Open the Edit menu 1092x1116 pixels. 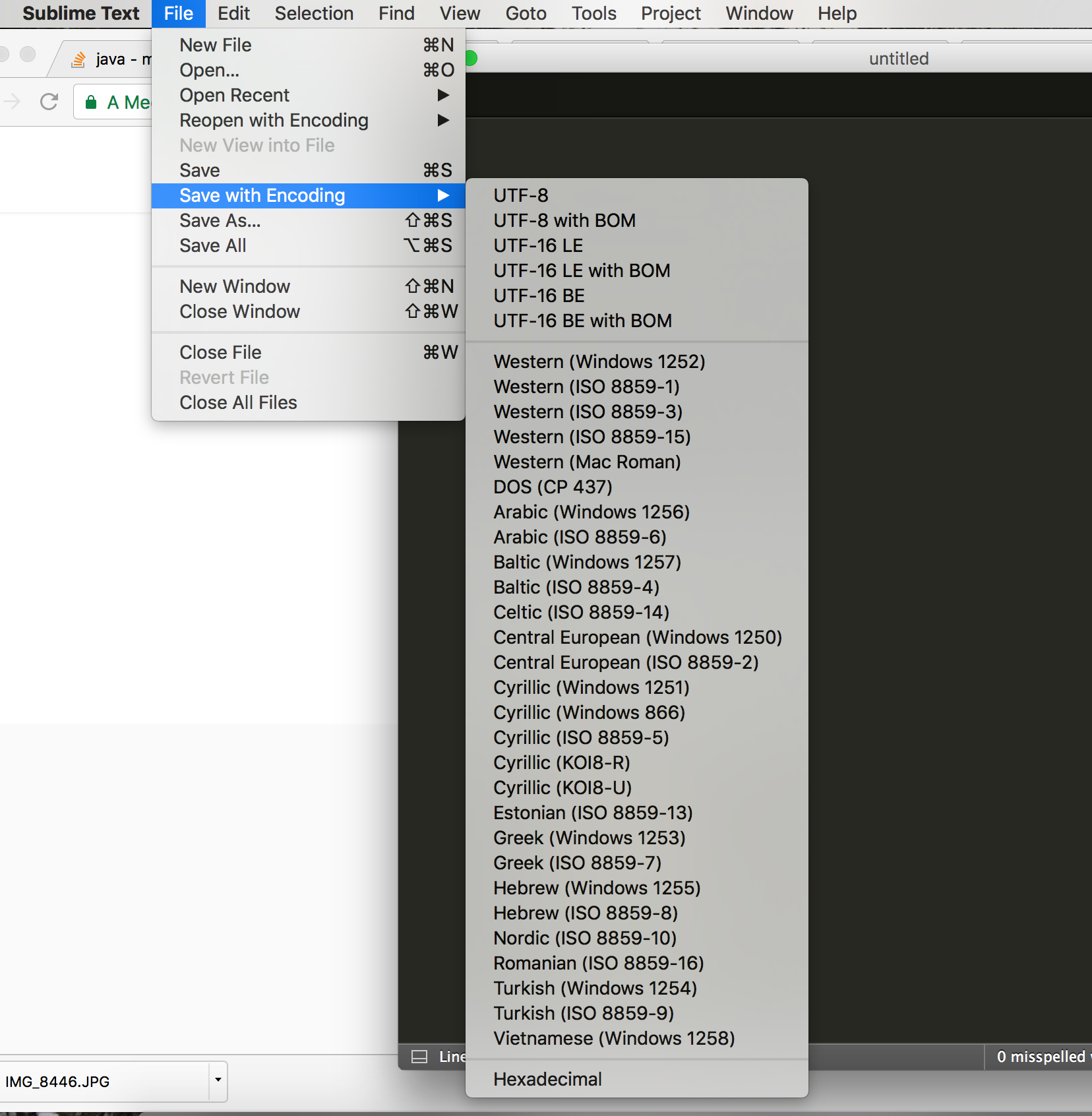233,13
